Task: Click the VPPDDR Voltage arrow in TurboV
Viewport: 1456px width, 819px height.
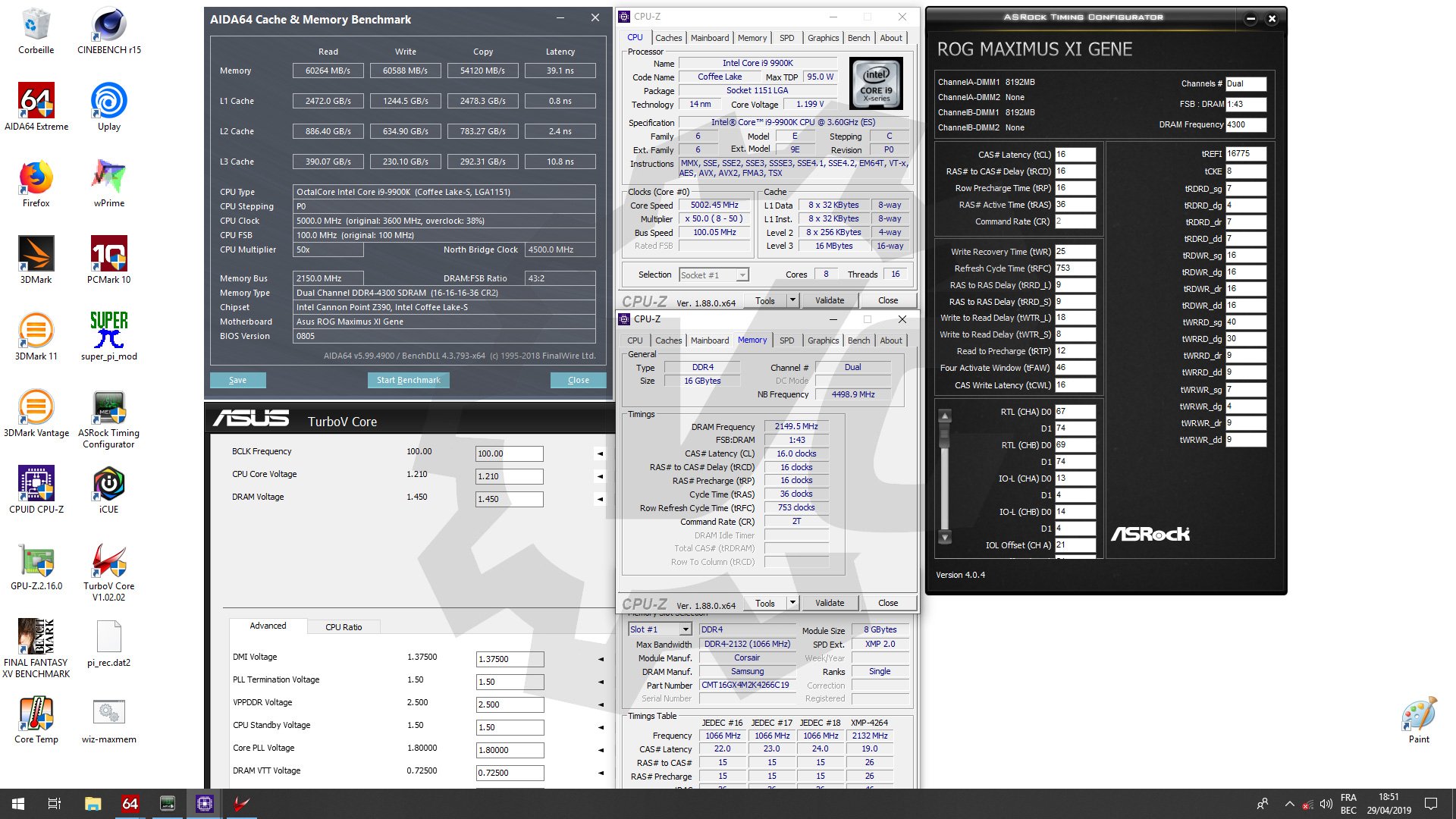Action: [x=601, y=704]
